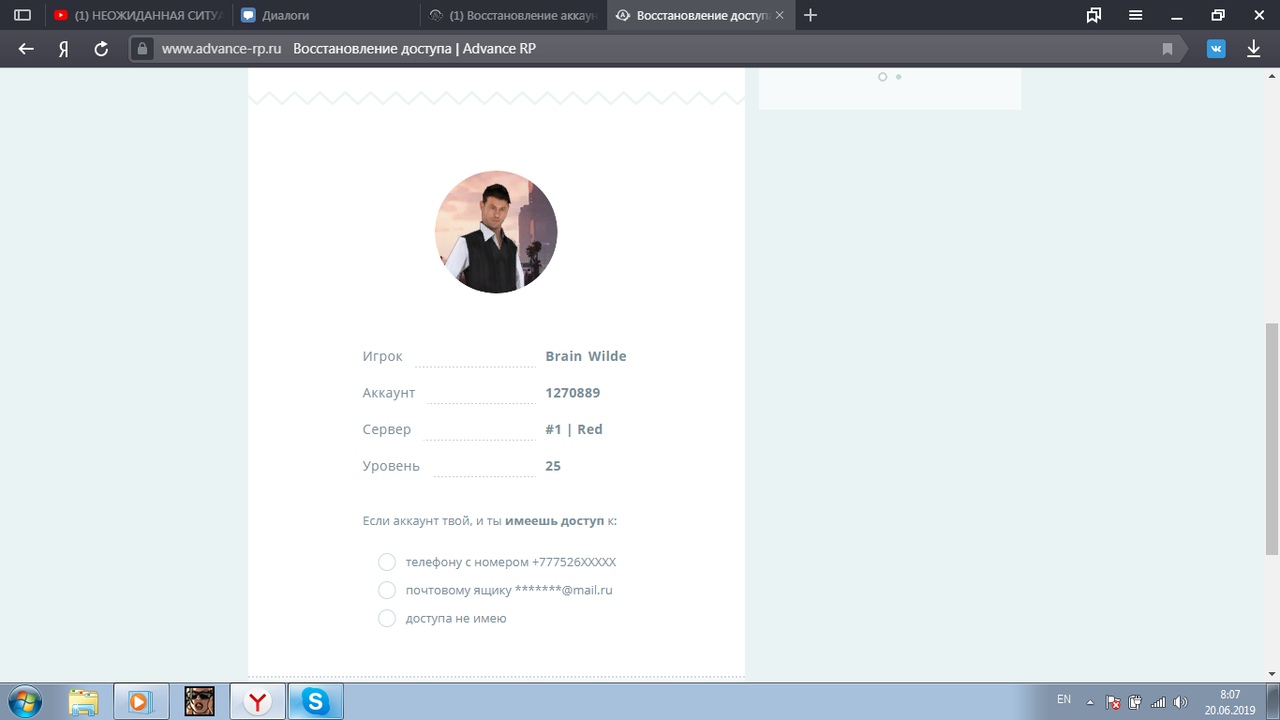Viewport: 1280px width, 720px height.
Task: Switch to the Диалоги tab
Action: click(325, 15)
